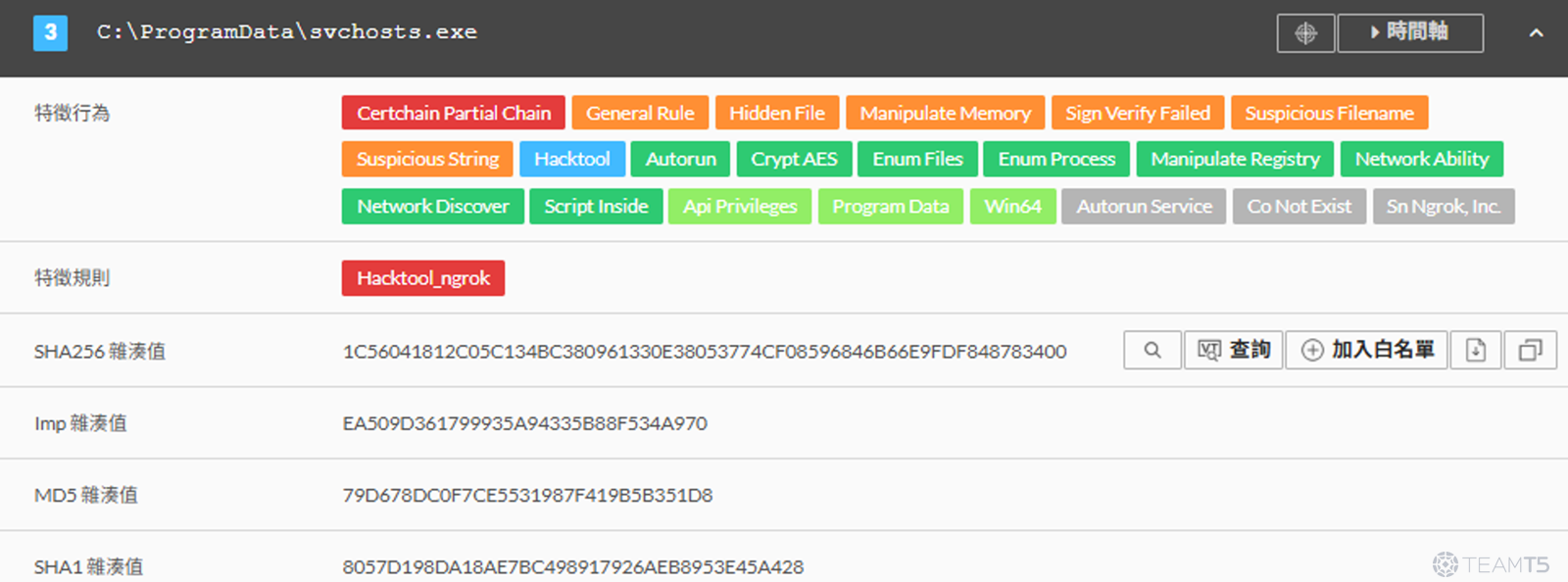
Task: Select the Sn Ngrok, Inc. tag
Action: pos(1443,207)
